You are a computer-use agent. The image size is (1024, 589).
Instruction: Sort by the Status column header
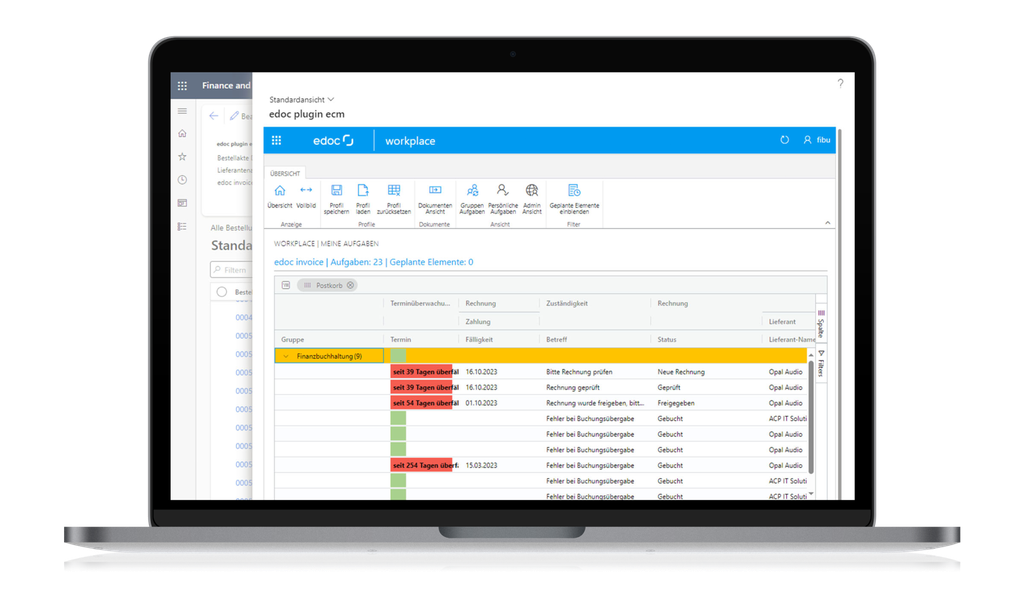(667, 340)
